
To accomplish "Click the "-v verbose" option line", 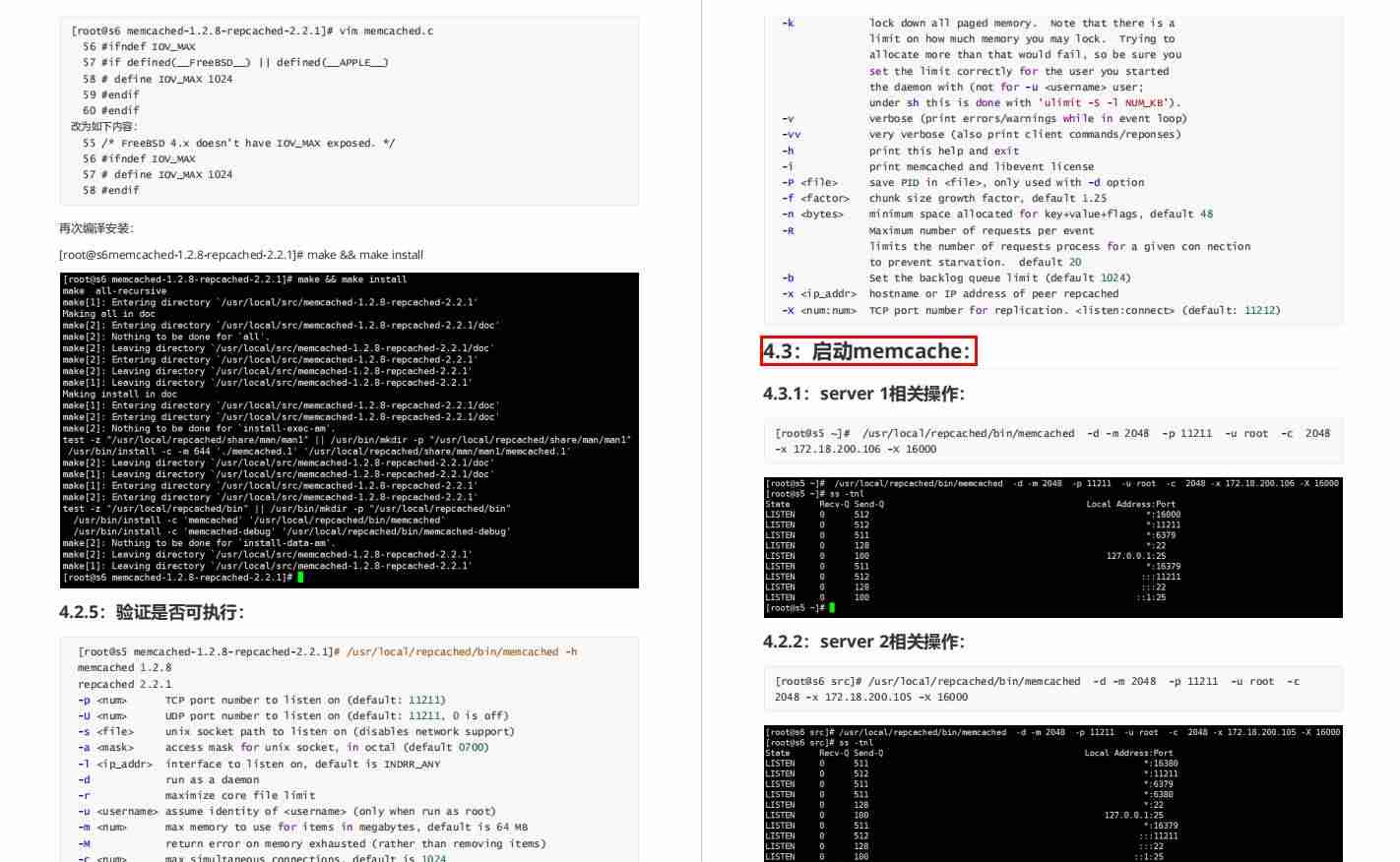I will tap(985, 118).
